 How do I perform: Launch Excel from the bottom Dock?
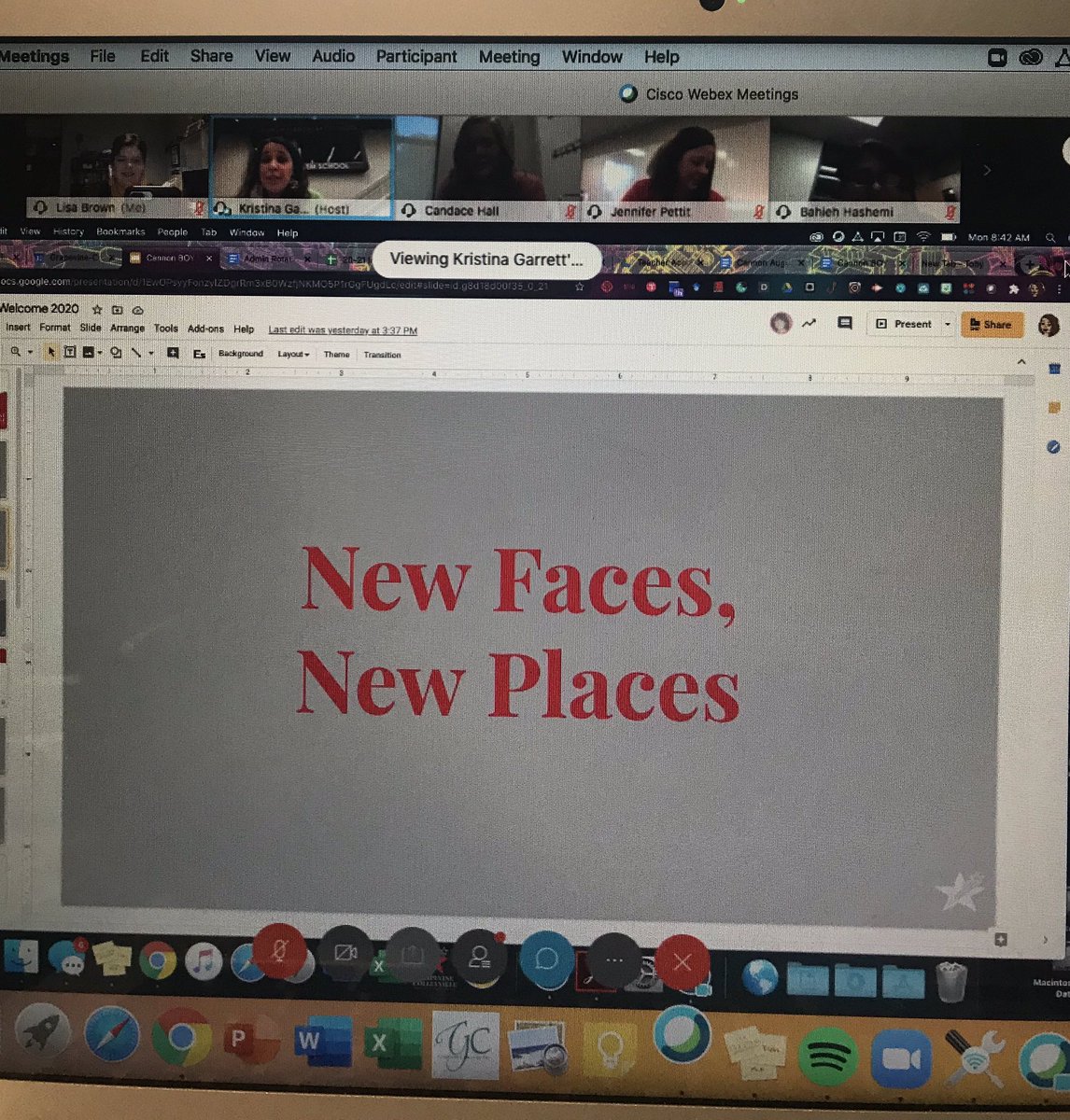click(x=392, y=1043)
